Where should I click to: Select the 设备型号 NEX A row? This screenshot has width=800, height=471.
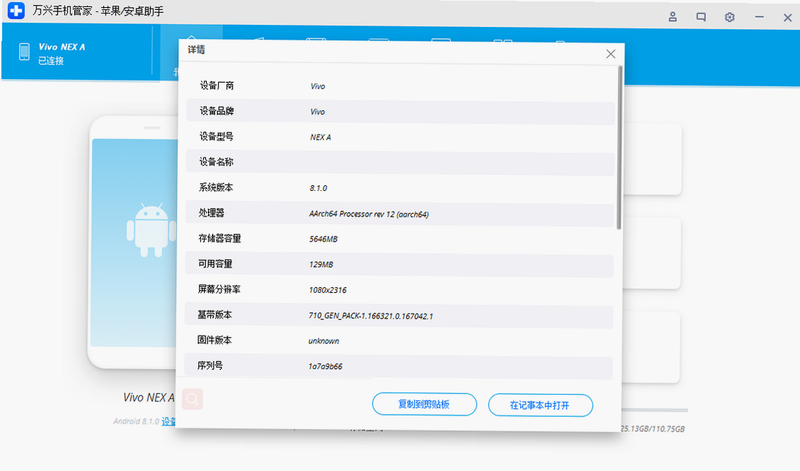point(401,137)
